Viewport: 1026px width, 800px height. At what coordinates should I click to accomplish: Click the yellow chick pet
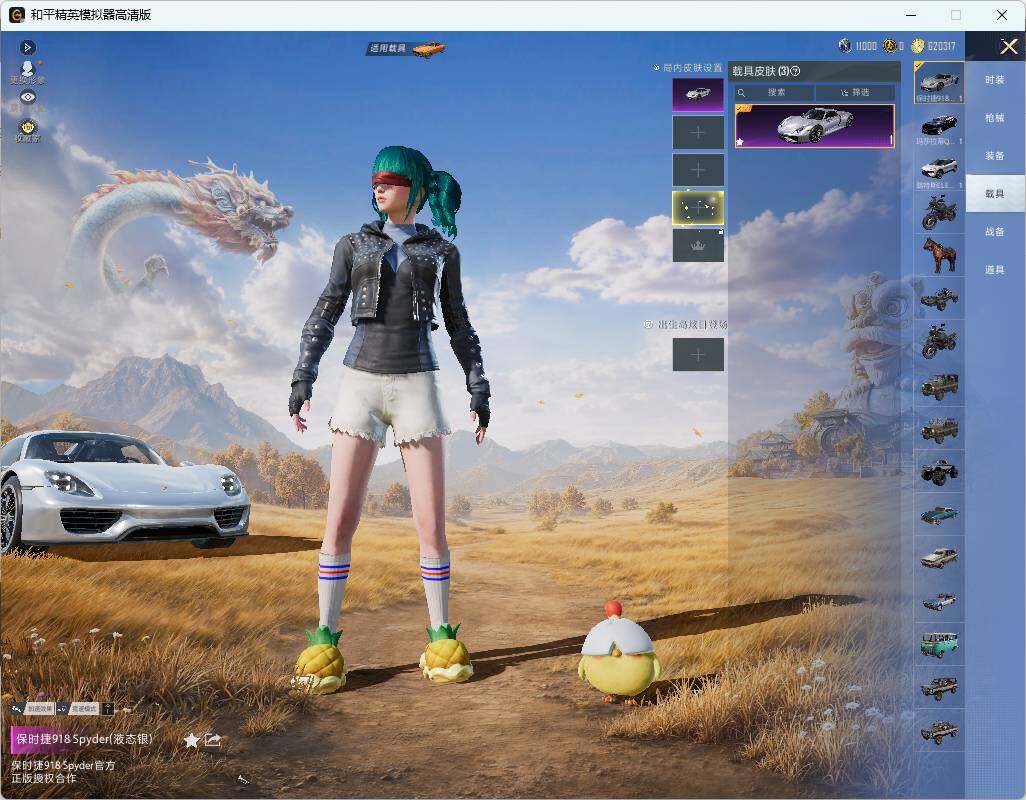click(618, 652)
